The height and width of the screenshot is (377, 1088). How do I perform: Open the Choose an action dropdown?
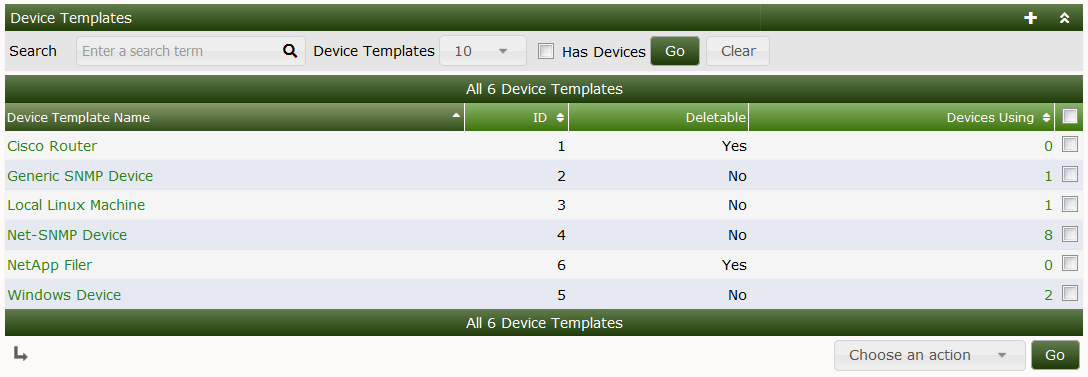click(930, 355)
